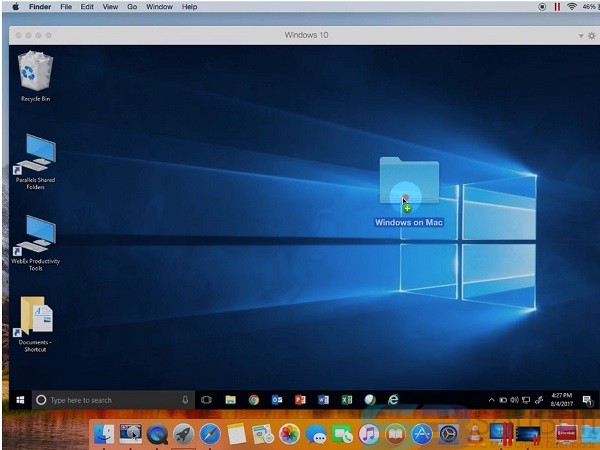The image size is (600, 450).
Task: Click the Wi-Fi icon in Mac menu bar
Action: 572,7
